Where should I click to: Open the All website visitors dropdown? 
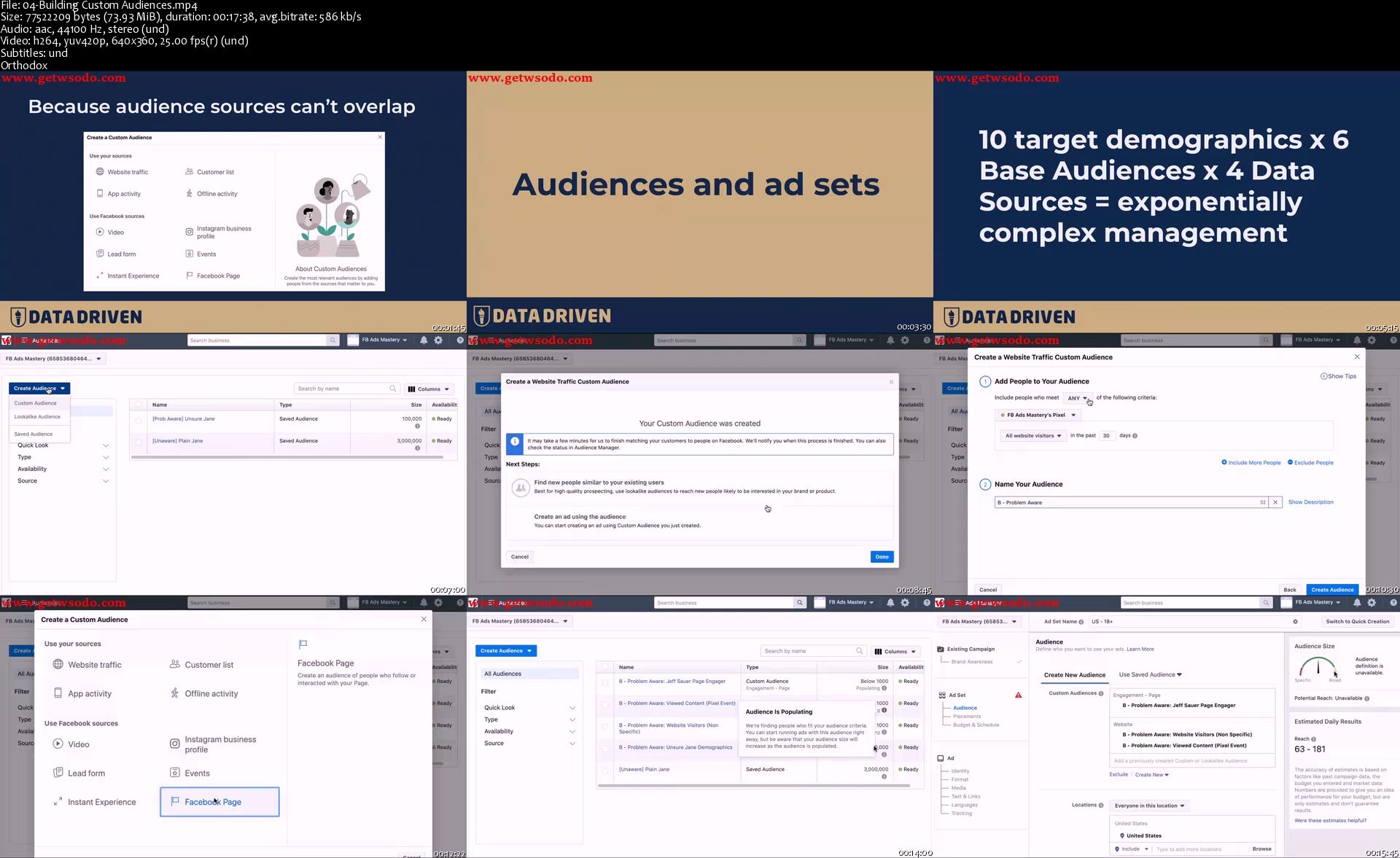(1032, 436)
